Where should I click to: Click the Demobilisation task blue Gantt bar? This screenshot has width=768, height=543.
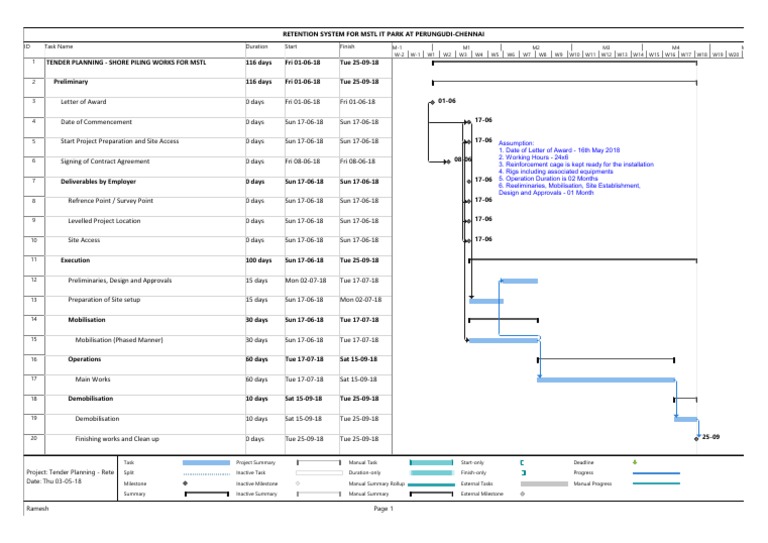coord(686,419)
